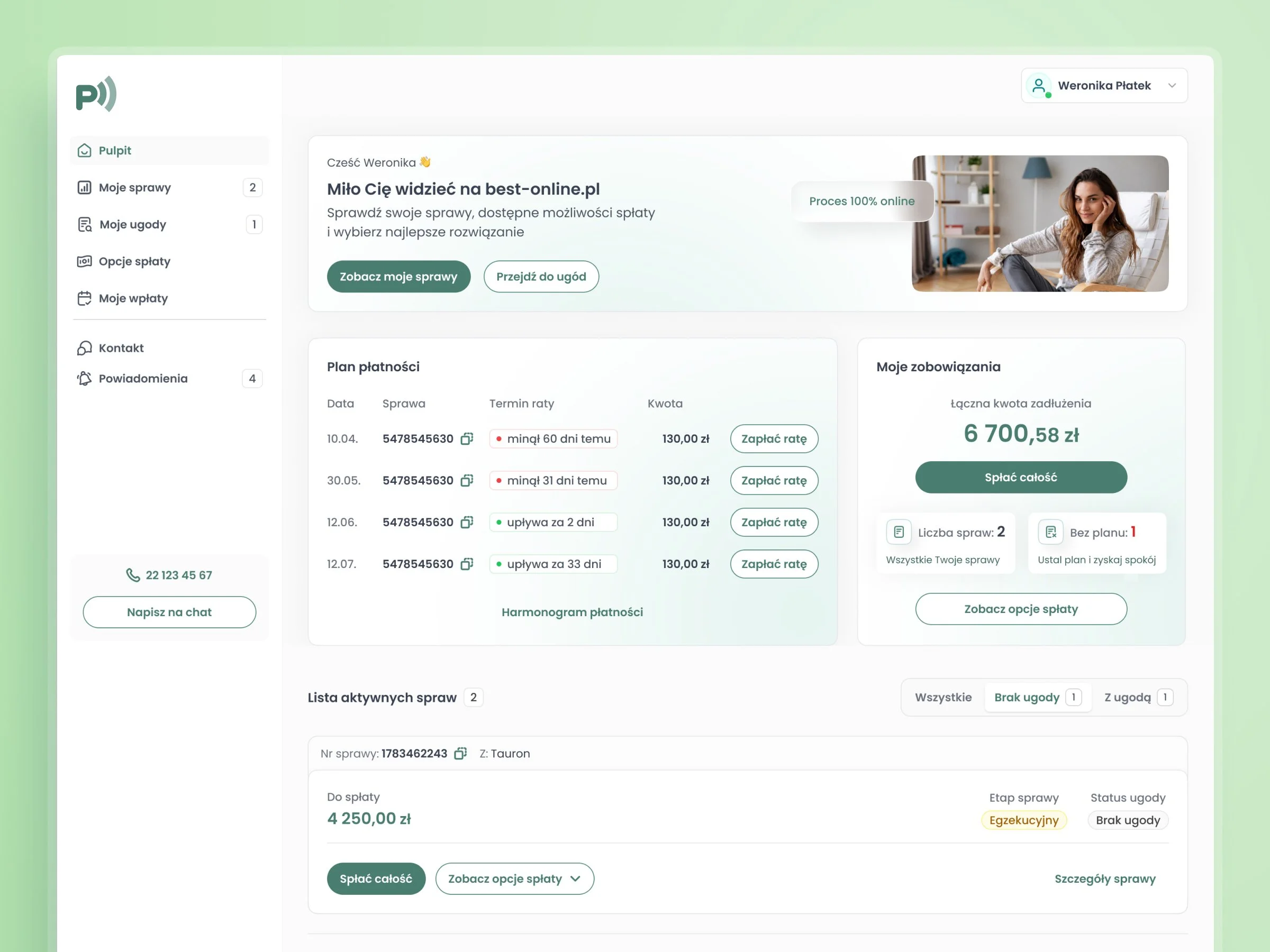Copy case number in the 12.07. row
Screen dimensions: 1270x952
(x=467, y=564)
